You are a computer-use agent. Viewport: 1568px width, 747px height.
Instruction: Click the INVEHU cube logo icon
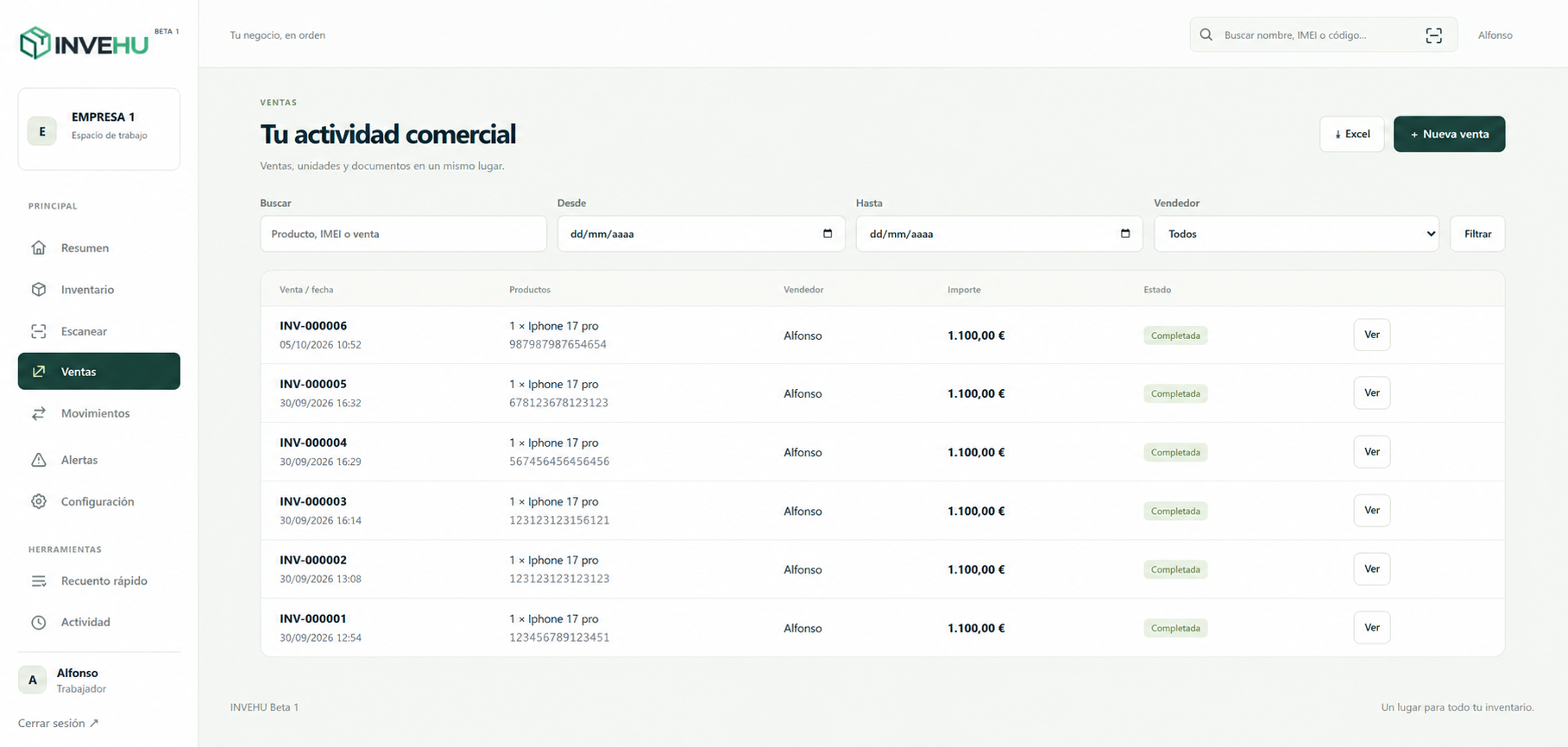tap(35, 42)
